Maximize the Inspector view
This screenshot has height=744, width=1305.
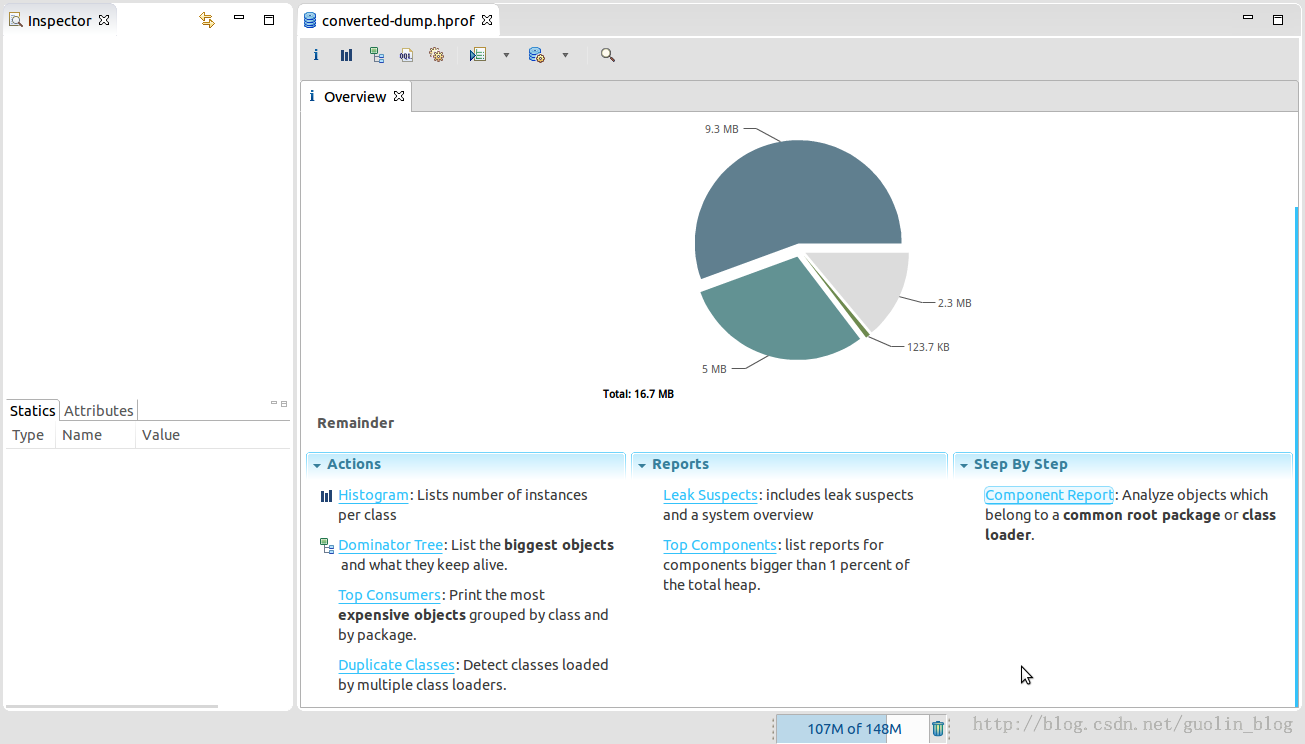(x=269, y=19)
